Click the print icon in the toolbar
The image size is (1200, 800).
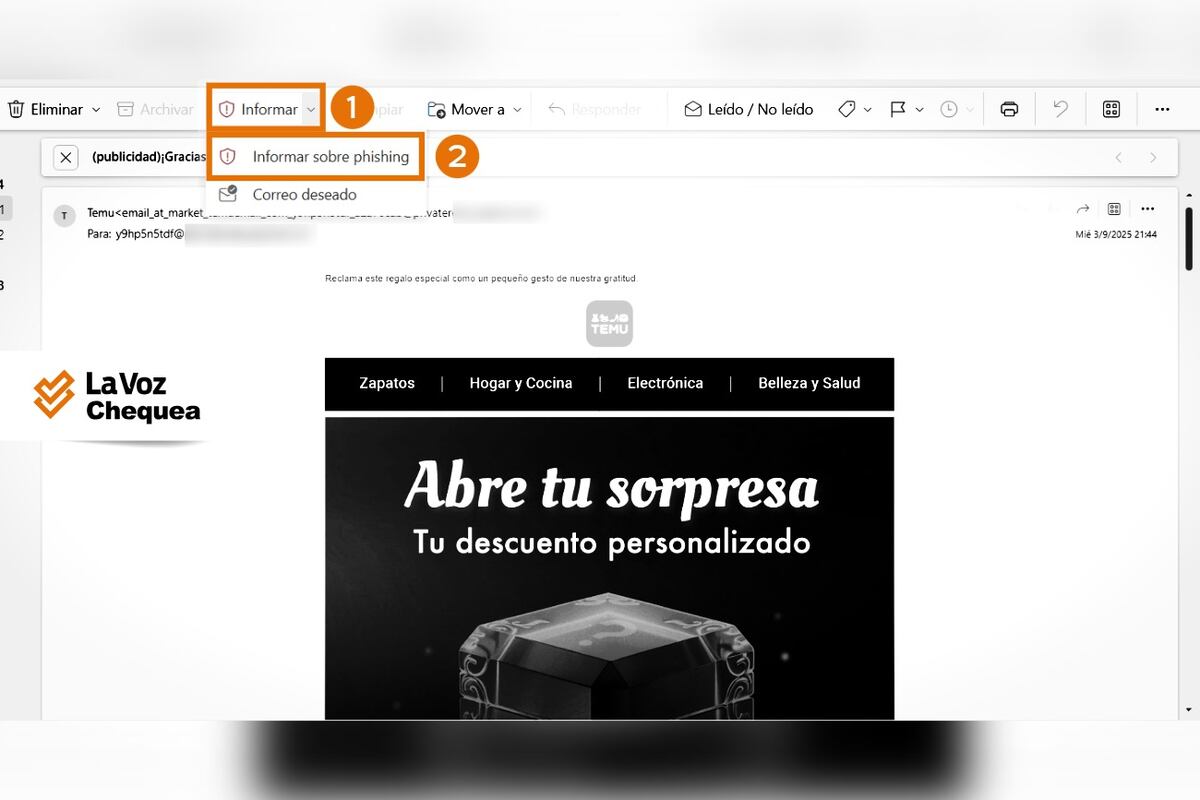click(x=1009, y=109)
